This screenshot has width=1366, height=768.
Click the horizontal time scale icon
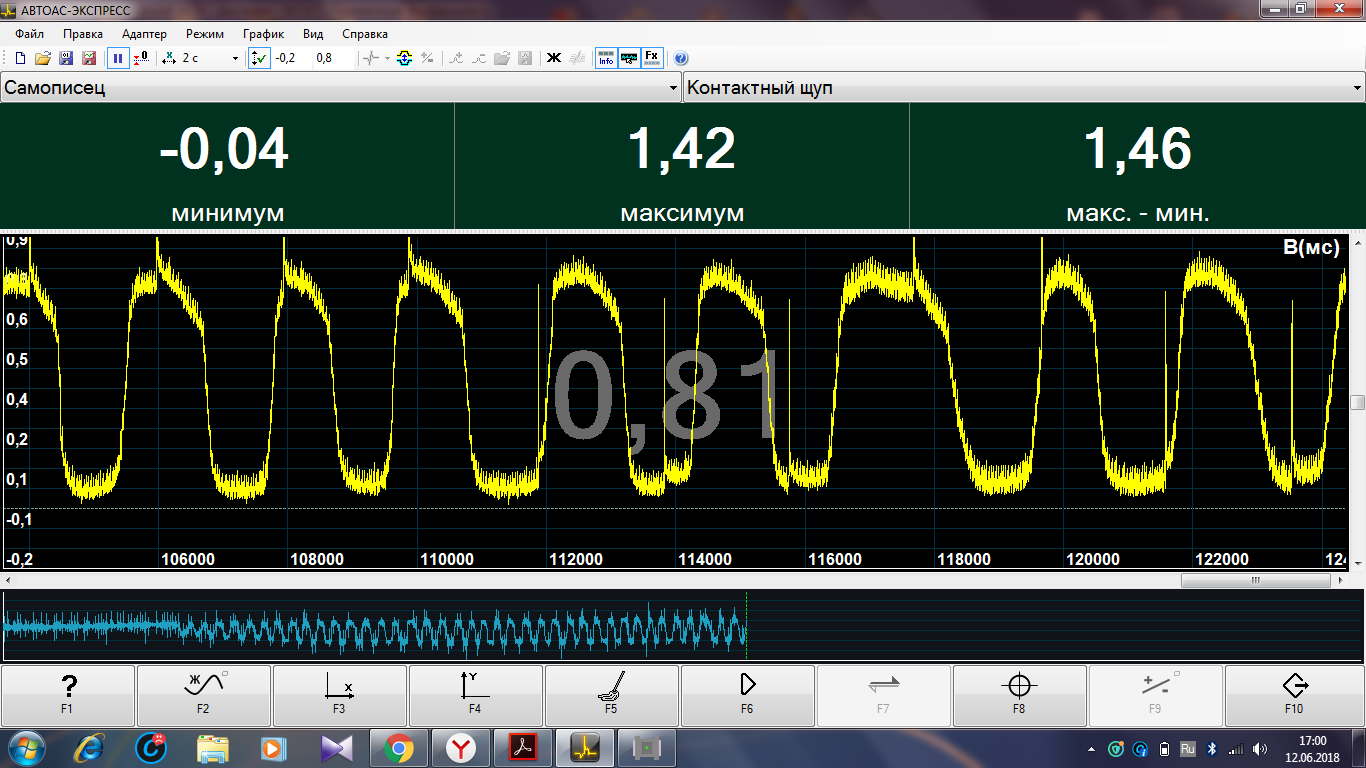pyautogui.click(x=169, y=58)
